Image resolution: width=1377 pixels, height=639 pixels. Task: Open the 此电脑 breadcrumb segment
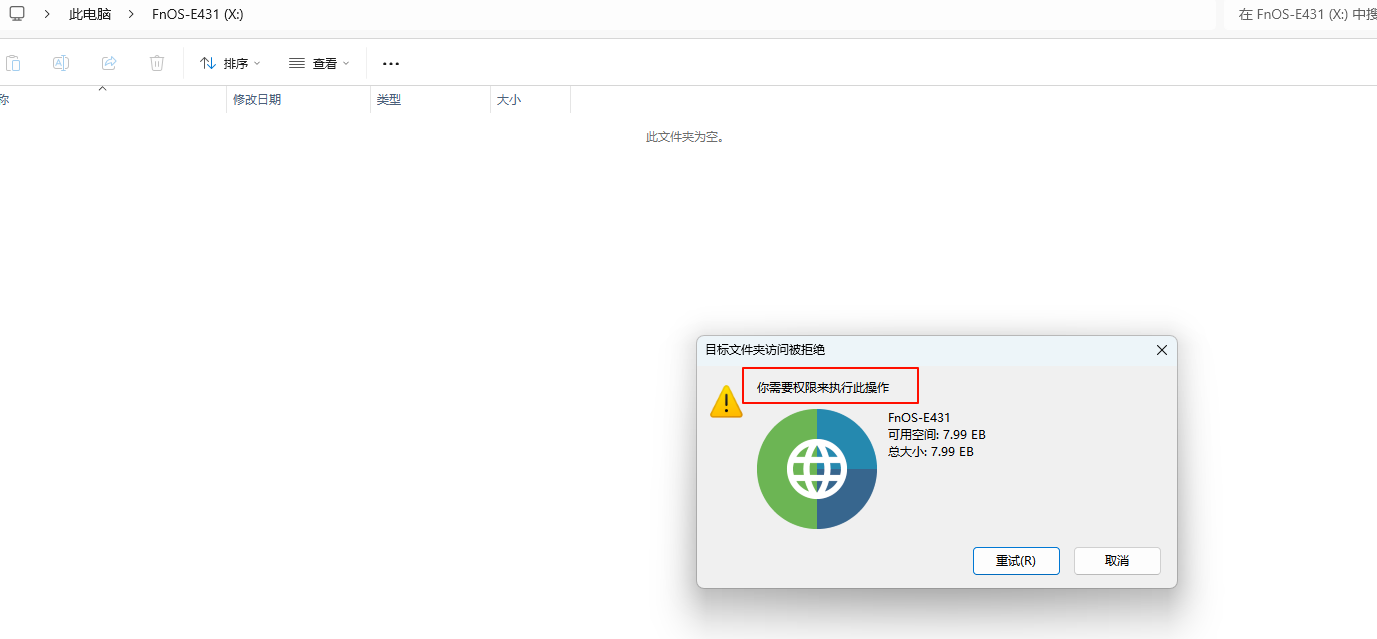click(90, 15)
